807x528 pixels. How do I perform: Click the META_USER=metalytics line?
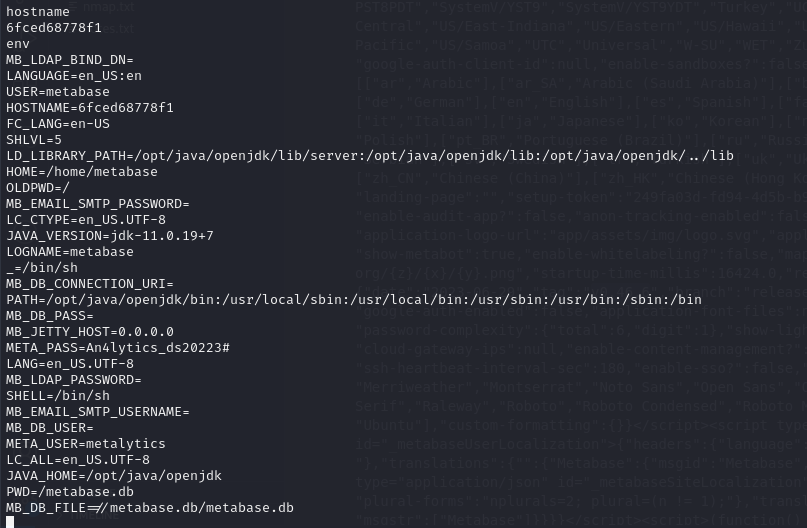coord(86,444)
